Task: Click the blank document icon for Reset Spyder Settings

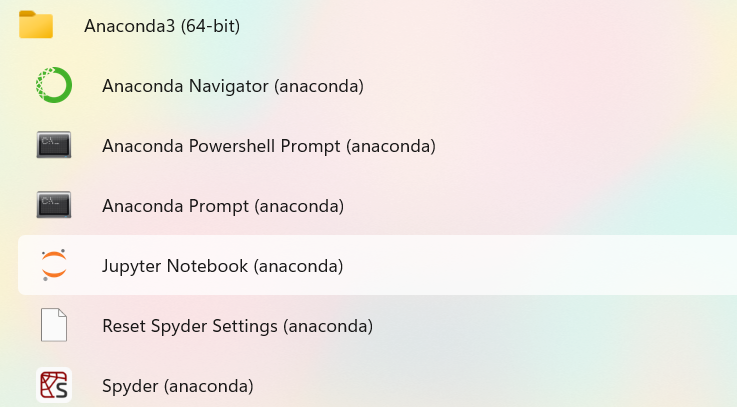Action: coord(54,326)
